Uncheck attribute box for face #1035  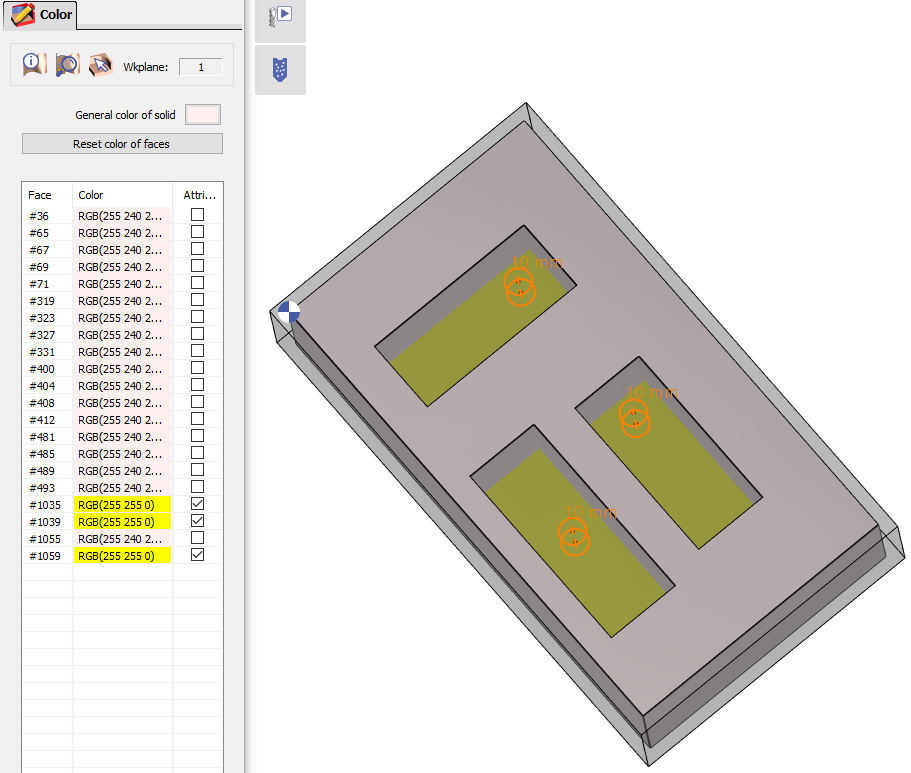(x=198, y=505)
